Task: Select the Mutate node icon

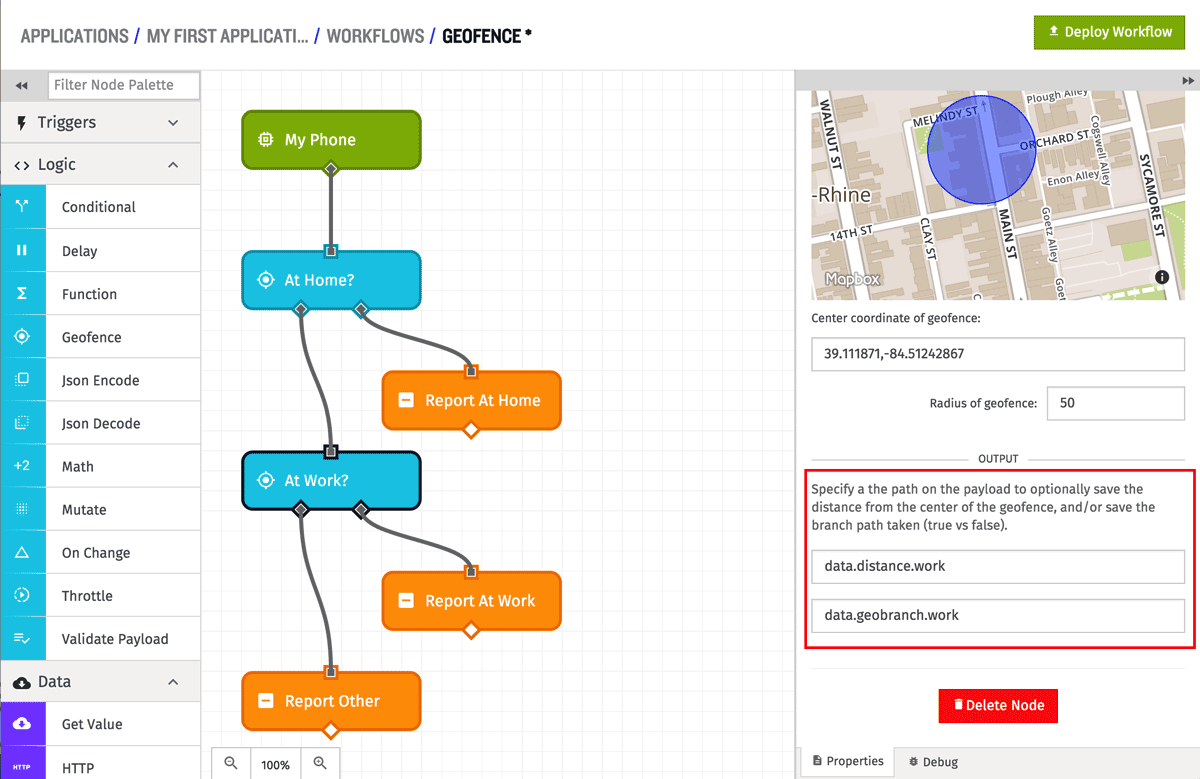Action: [x=22, y=509]
